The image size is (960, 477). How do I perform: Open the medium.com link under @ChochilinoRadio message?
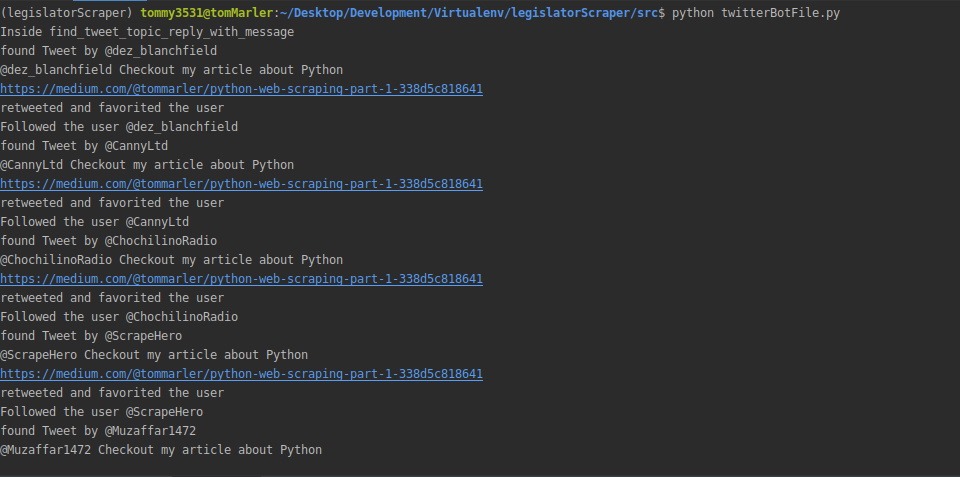click(241, 279)
